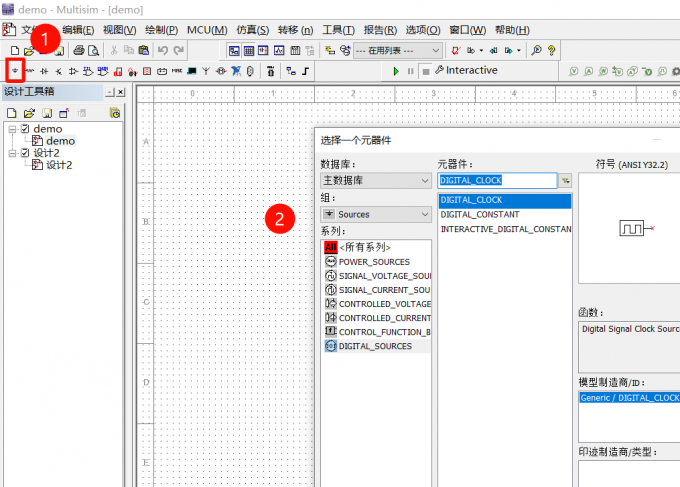The width and height of the screenshot is (680, 487).
Task: Click the Place Power component icon
Action: (162, 71)
